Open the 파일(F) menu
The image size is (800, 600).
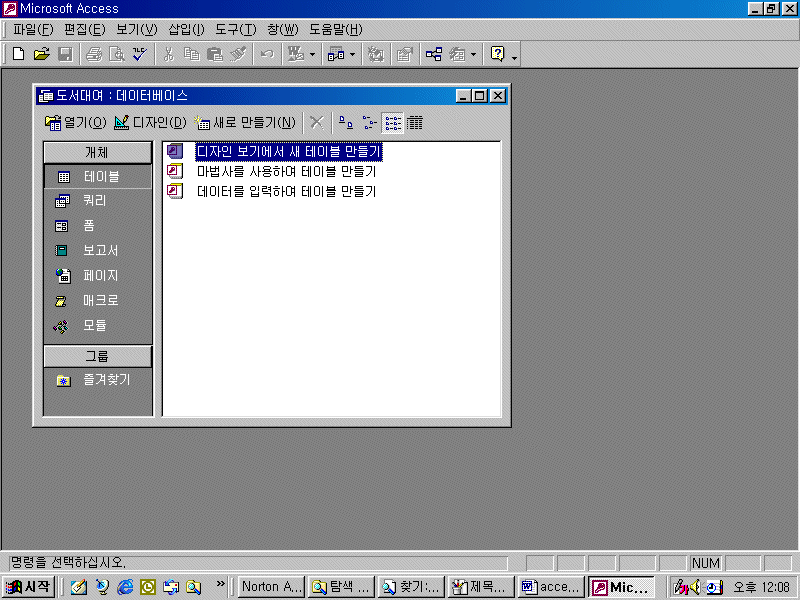33,30
